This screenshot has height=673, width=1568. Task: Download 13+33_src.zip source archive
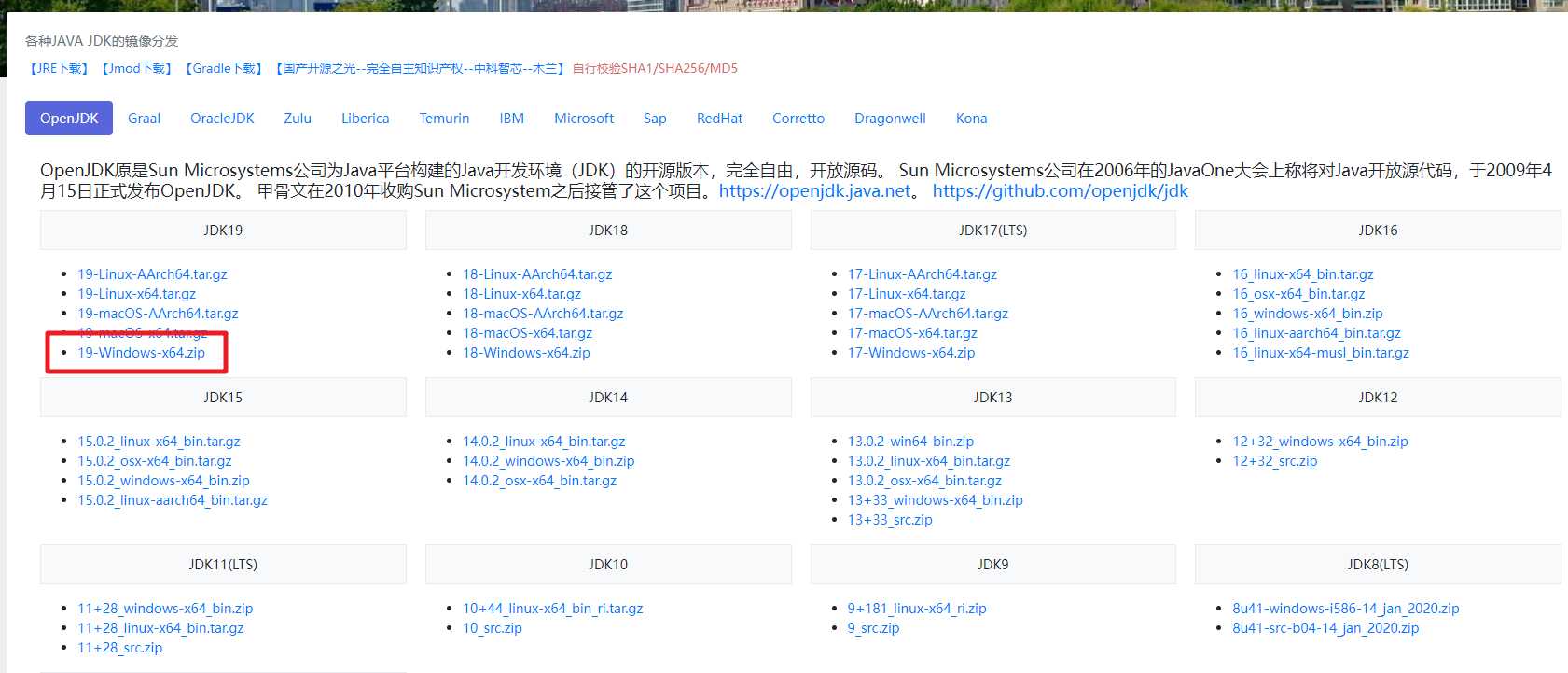point(890,520)
